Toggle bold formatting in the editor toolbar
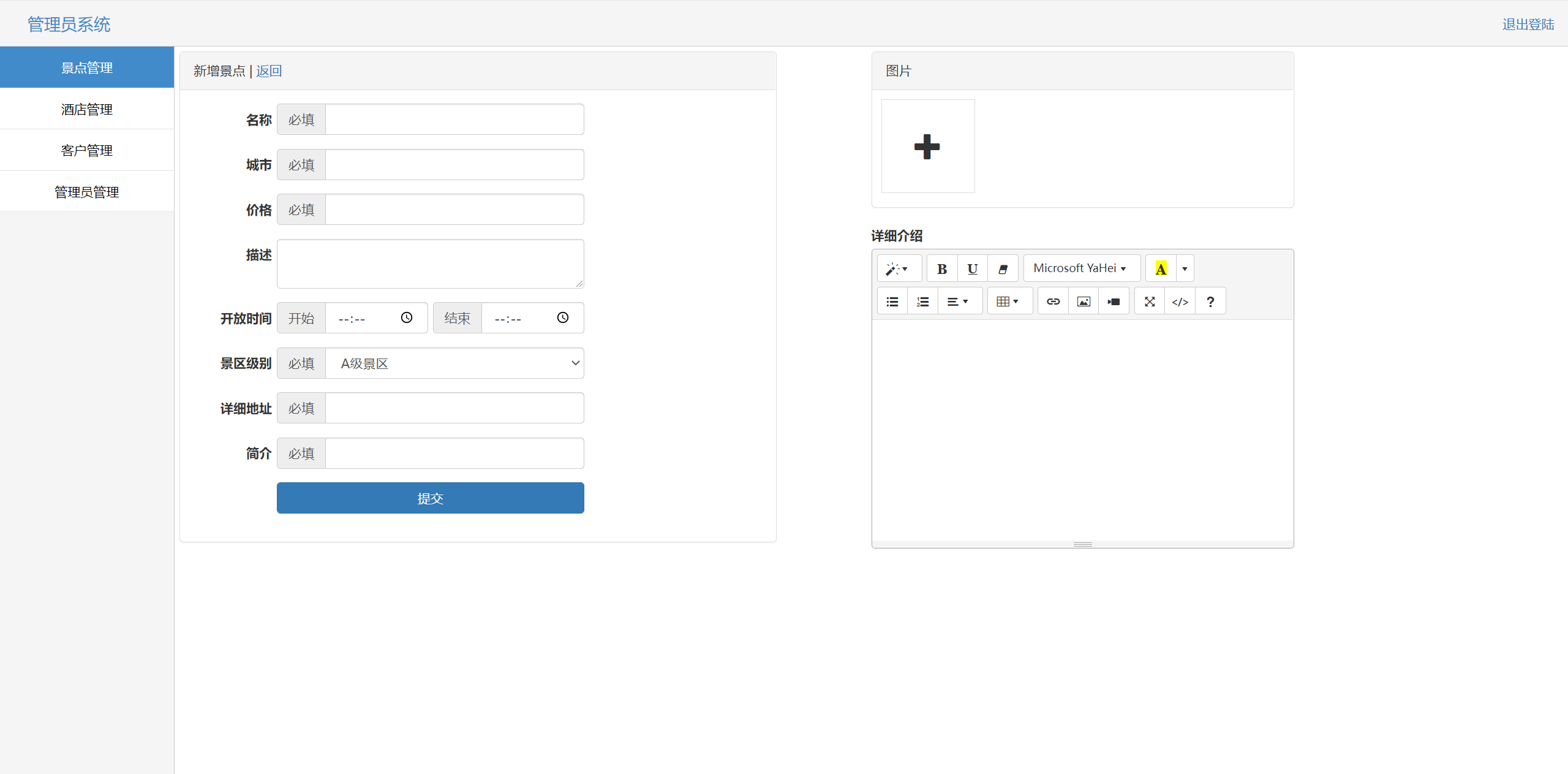The image size is (1568, 774). click(942, 268)
